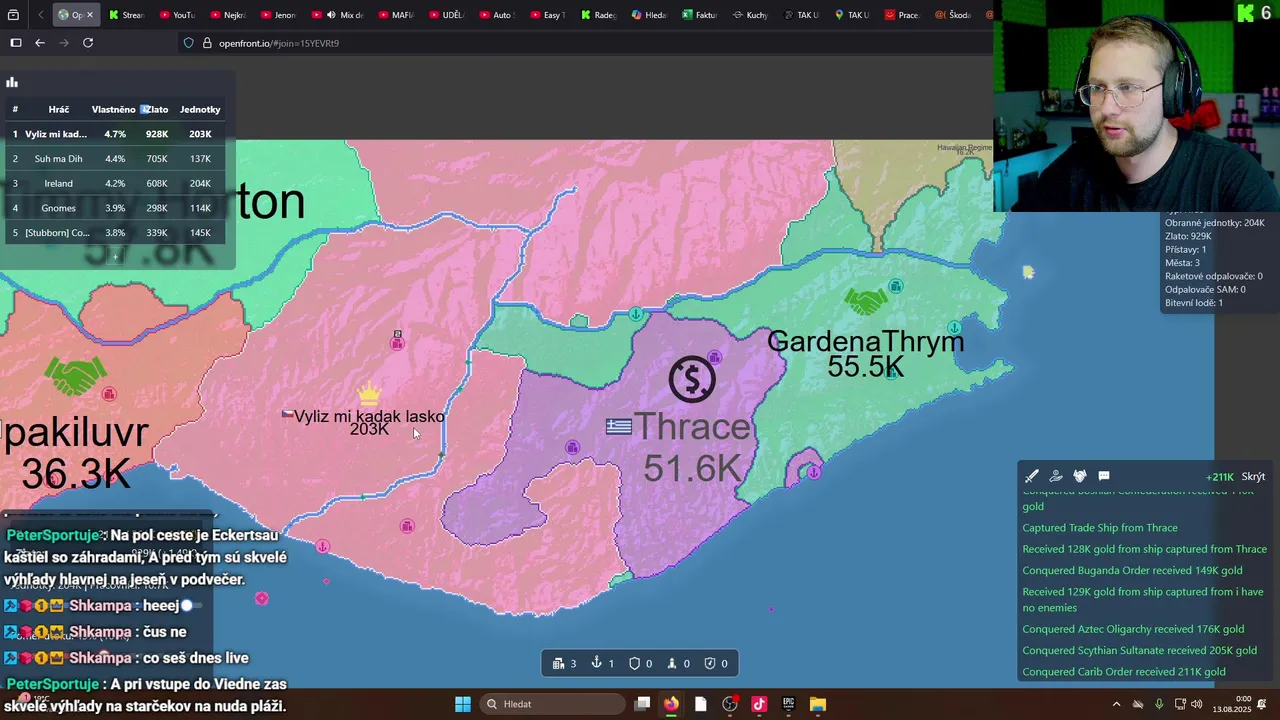Click the GardenaThrym nation name label
The width and height of the screenshot is (1280, 720).
[x=866, y=341]
